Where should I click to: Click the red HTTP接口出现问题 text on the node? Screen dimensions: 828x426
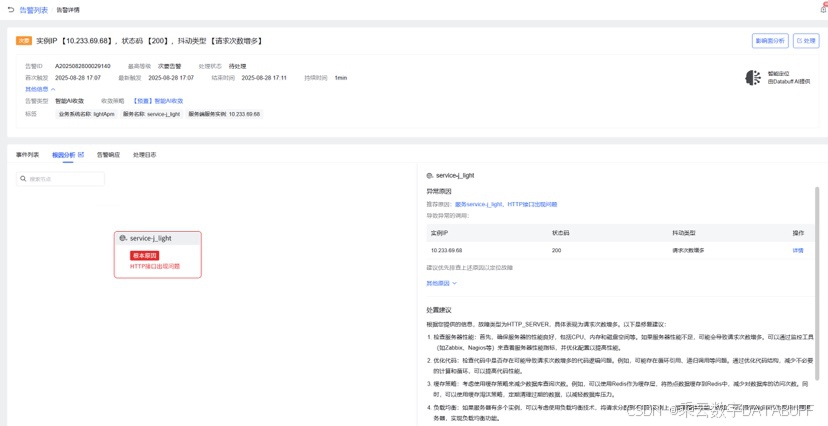tap(155, 267)
